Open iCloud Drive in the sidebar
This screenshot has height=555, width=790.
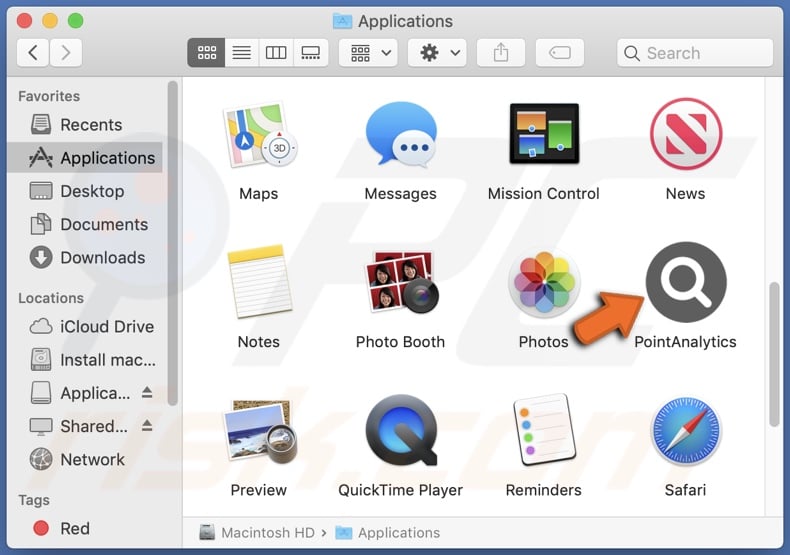pyautogui.click(x=85, y=326)
